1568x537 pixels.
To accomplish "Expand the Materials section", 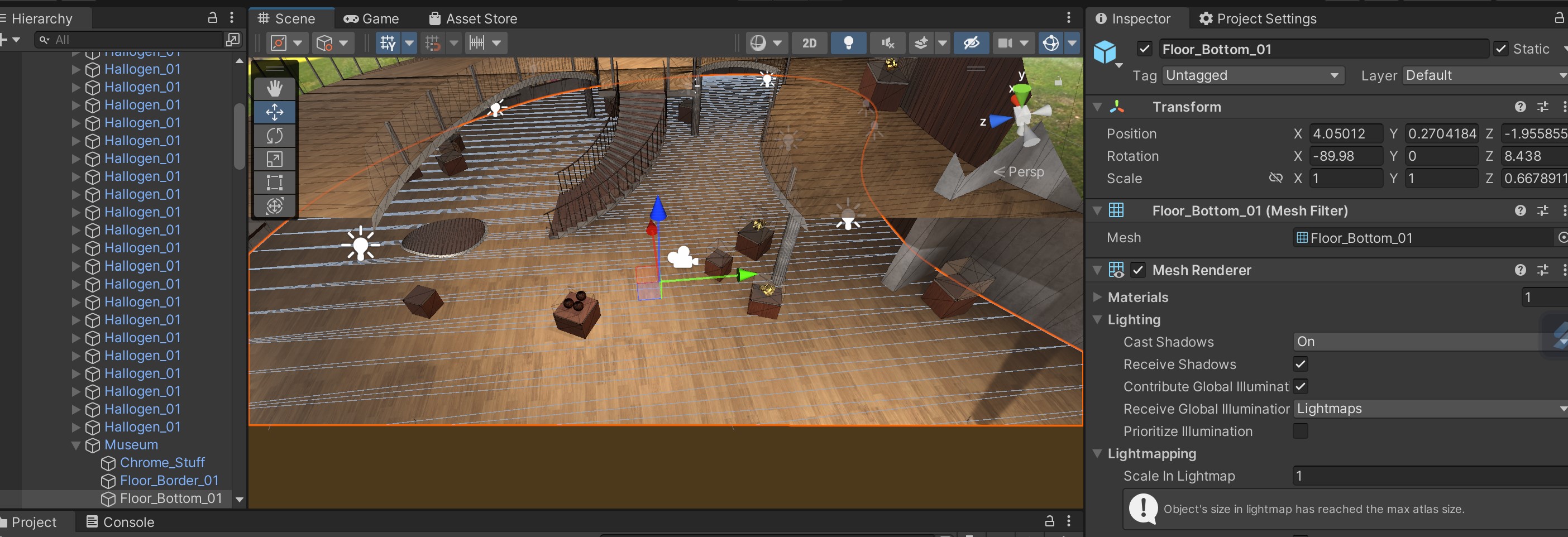I will pyautogui.click(x=1097, y=298).
